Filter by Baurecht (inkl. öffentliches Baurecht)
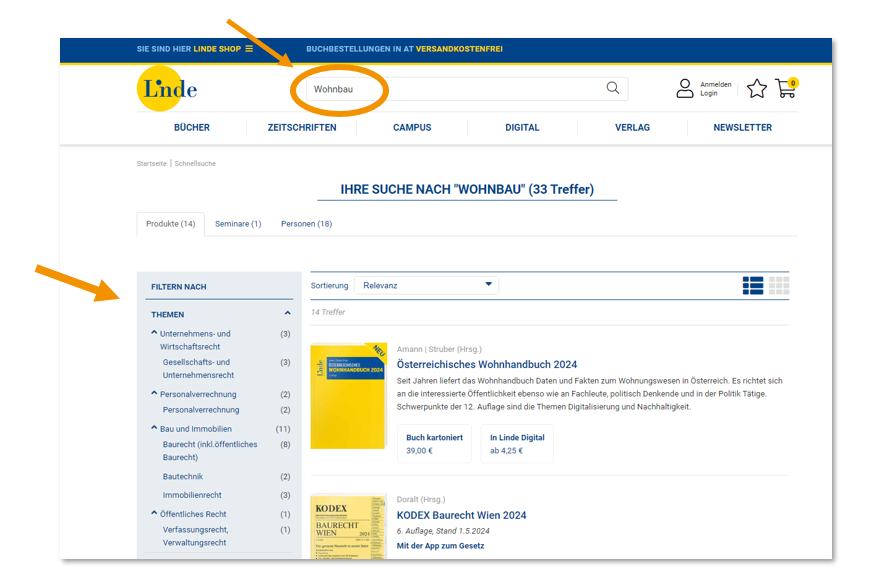 pyautogui.click(x=210, y=451)
